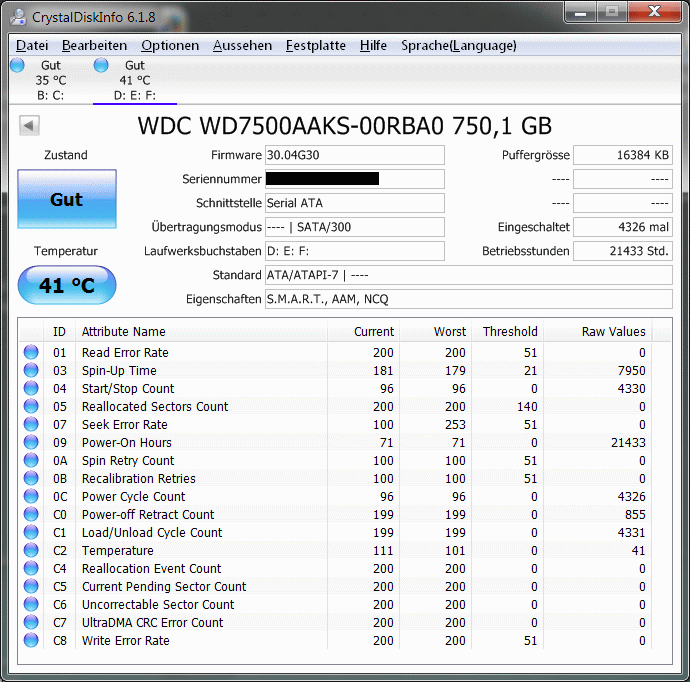Screen dimensions: 690x682
Task: Click the Eingeschaltet value 4326 mal
Action: point(623,227)
